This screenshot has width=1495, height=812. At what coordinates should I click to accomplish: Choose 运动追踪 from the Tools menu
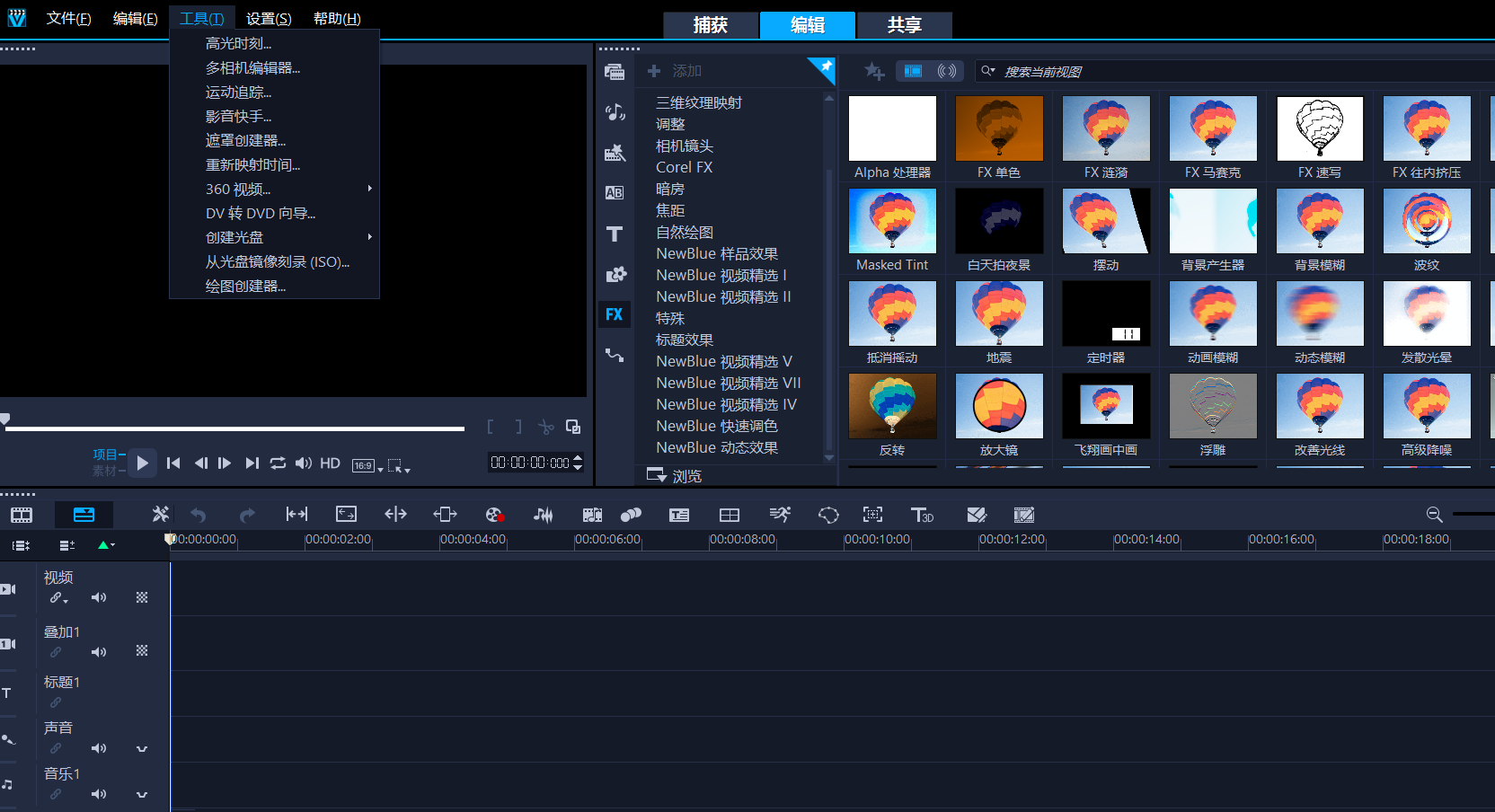[238, 93]
